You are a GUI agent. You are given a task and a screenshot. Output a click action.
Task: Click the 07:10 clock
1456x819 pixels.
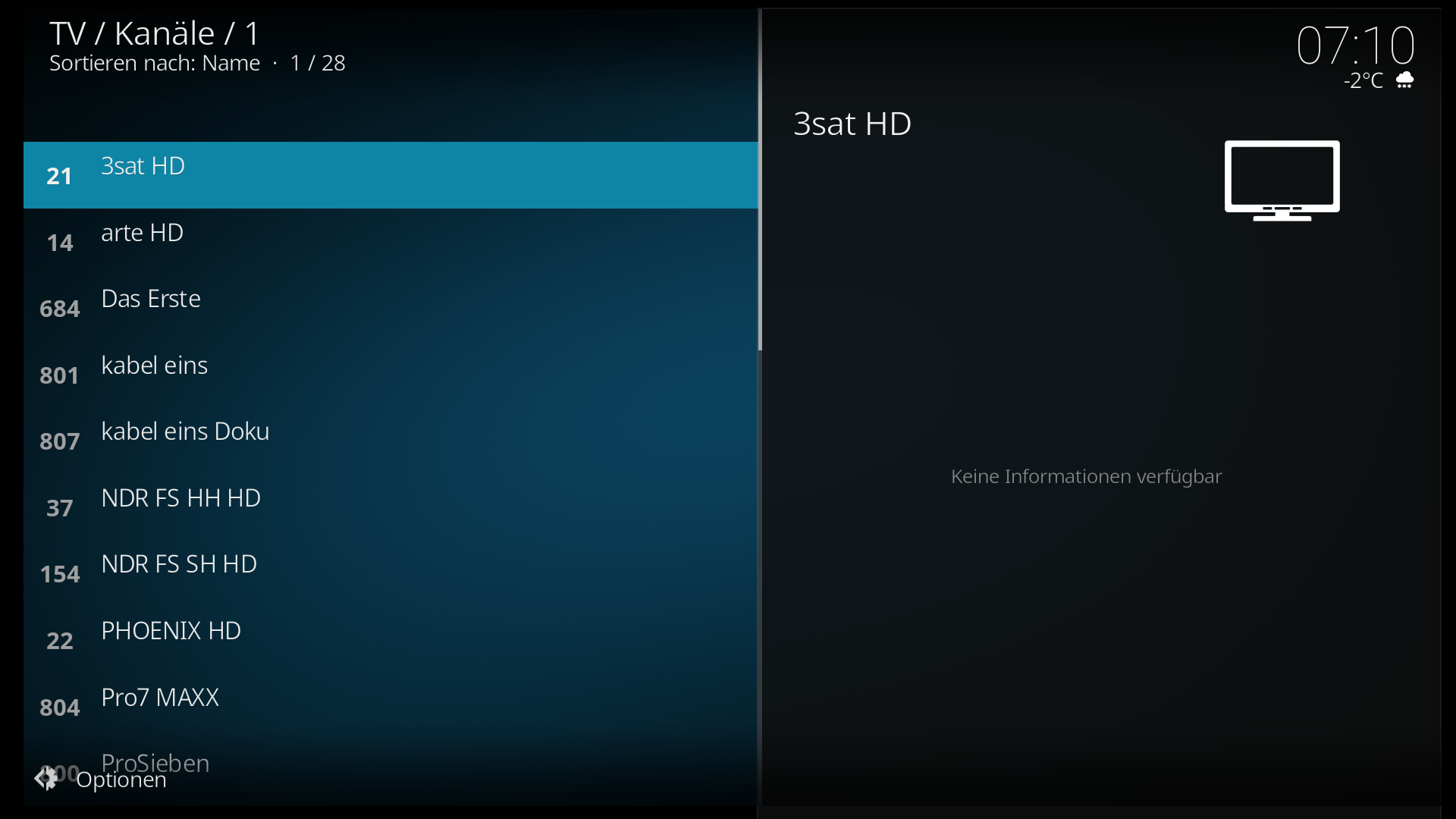pos(1355,45)
